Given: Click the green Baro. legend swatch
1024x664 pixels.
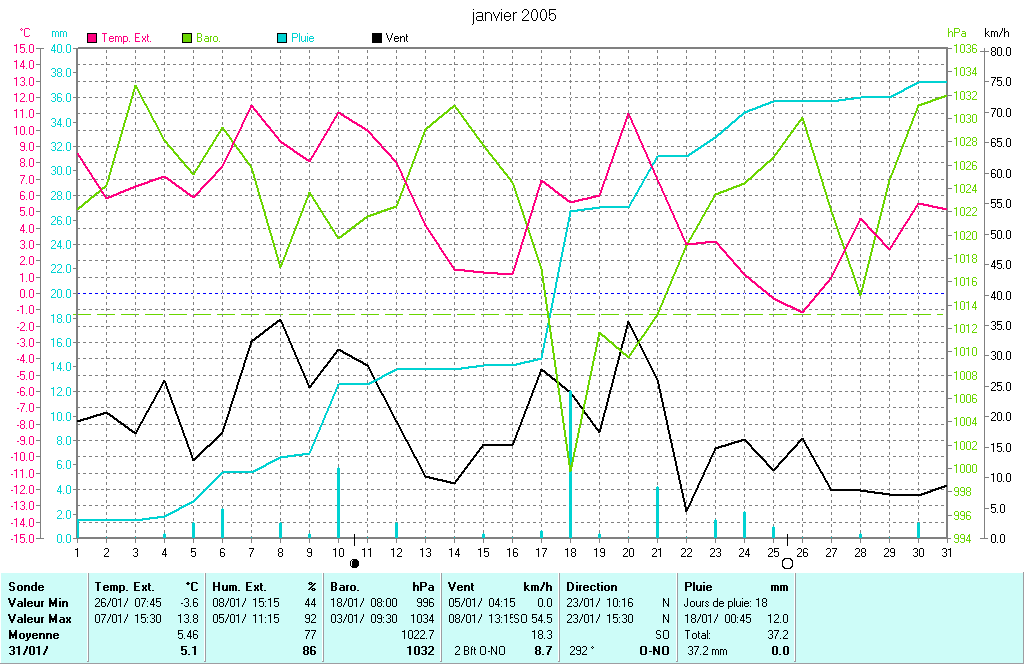Looking at the screenshot, I should 187,37.
